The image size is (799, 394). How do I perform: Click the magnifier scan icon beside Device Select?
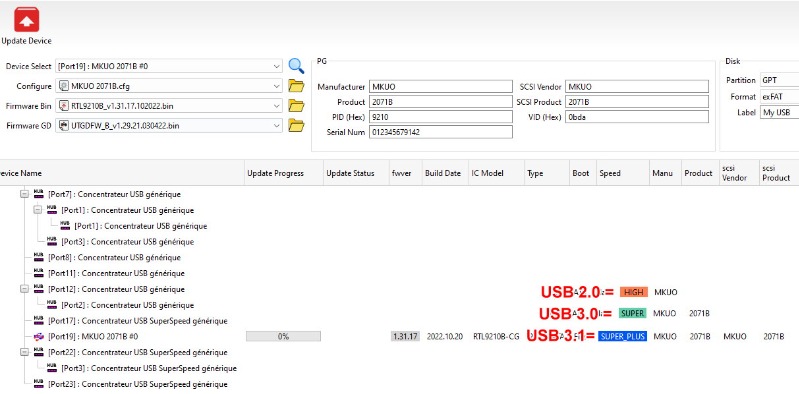point(296,66)
